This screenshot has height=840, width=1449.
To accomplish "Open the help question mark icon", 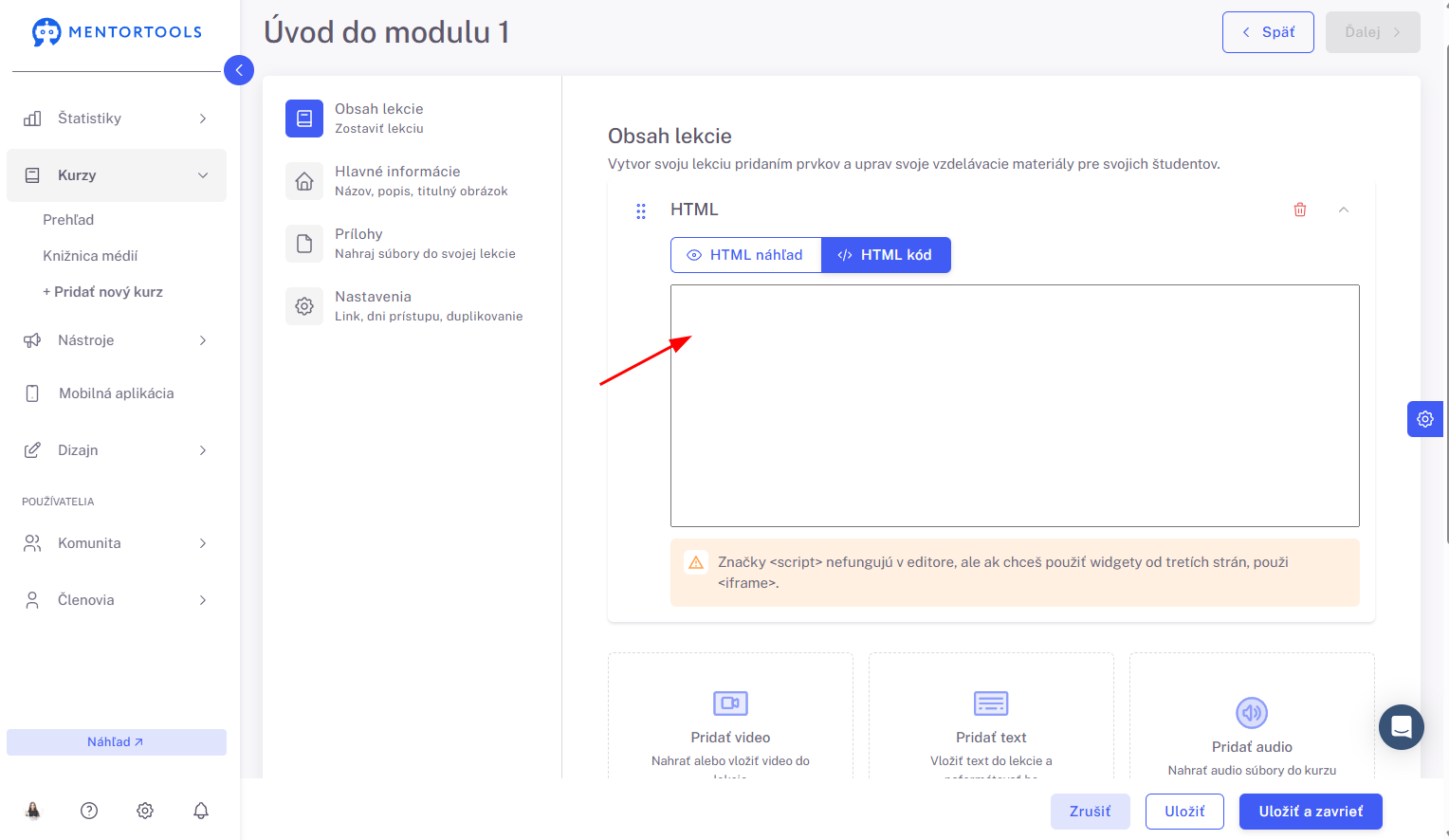I will pyautogui.click(x=89, y=811).
